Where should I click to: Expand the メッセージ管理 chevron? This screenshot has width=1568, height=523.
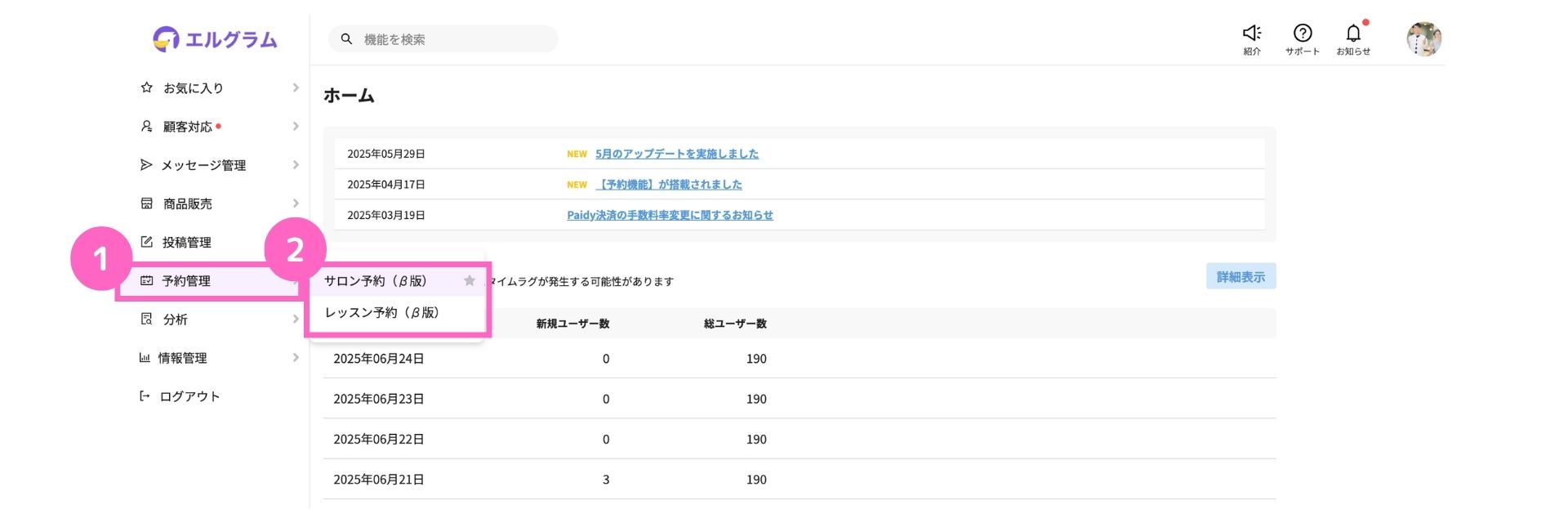[296, 164]
